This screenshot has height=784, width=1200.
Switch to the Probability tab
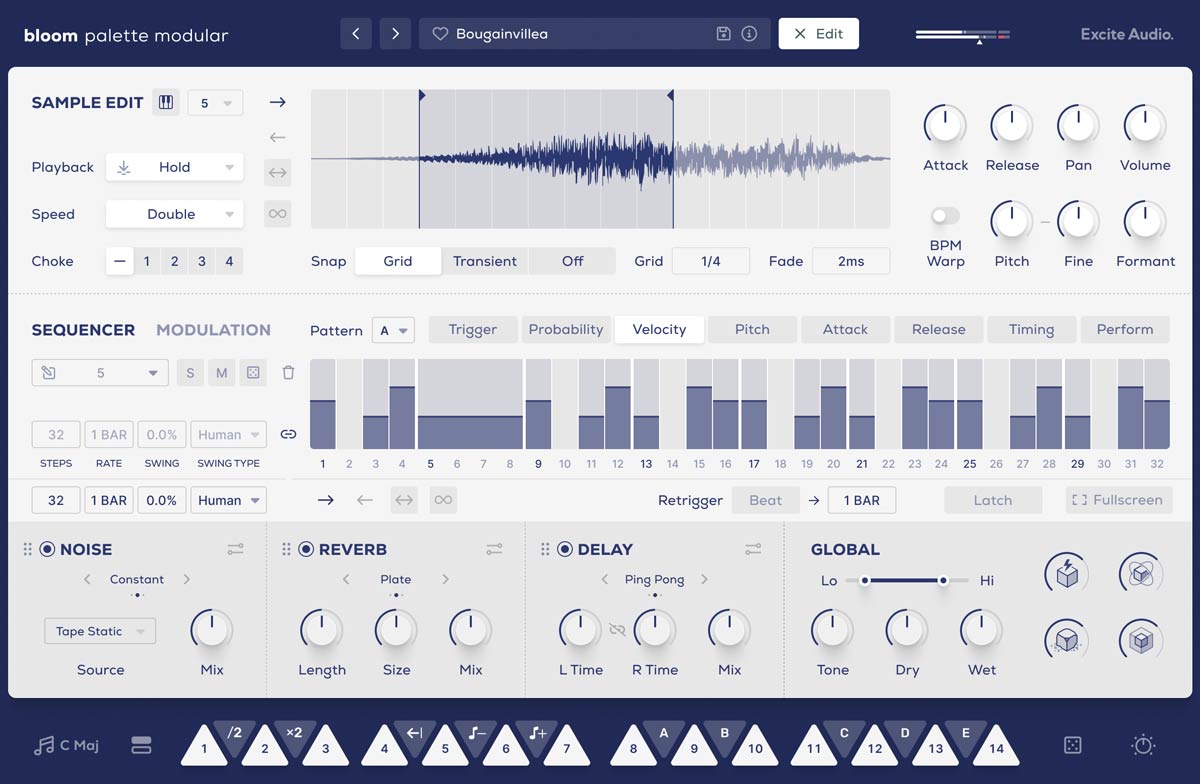(x=566, y=329)
